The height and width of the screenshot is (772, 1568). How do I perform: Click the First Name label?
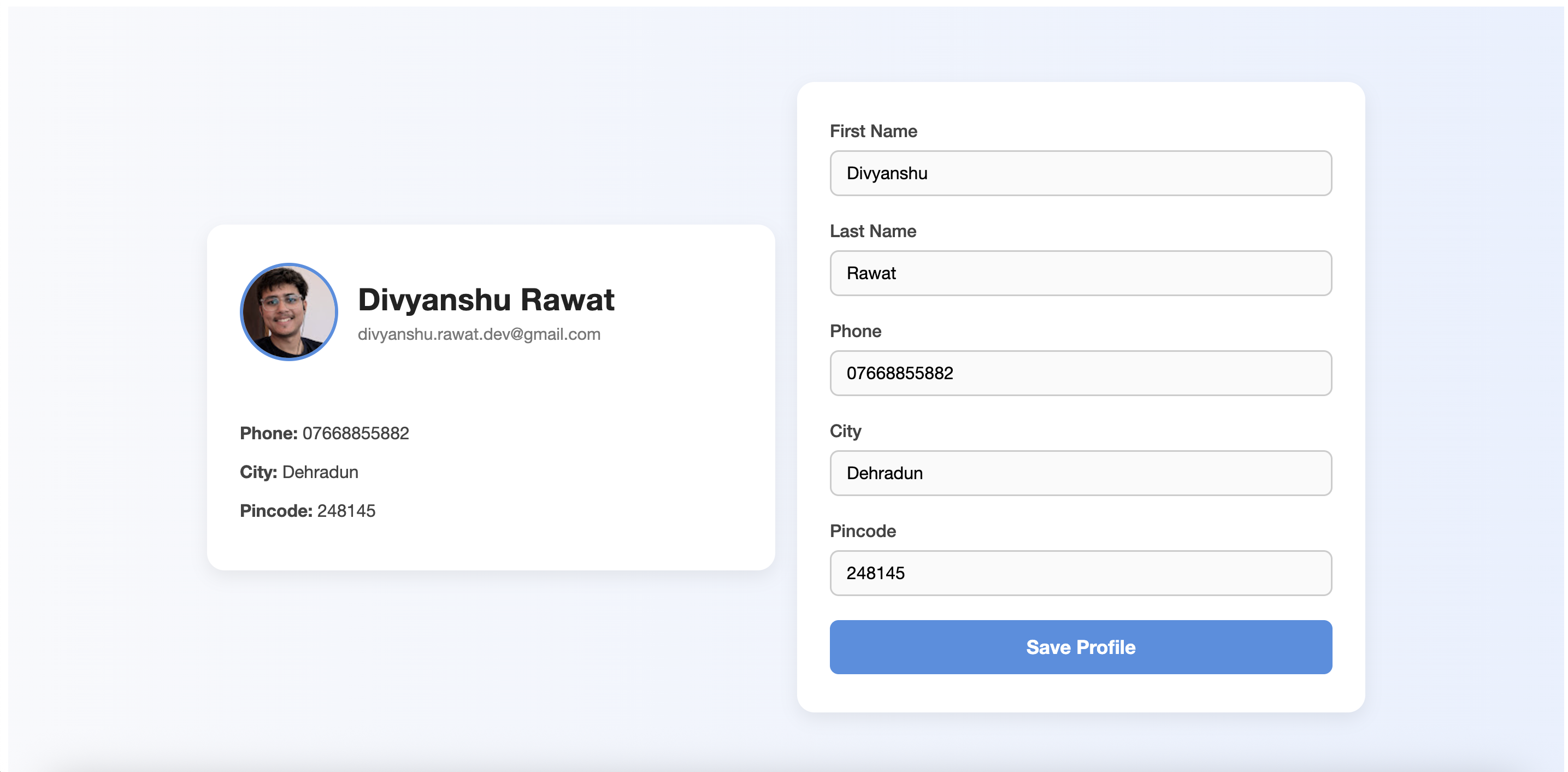coord(873,131)
